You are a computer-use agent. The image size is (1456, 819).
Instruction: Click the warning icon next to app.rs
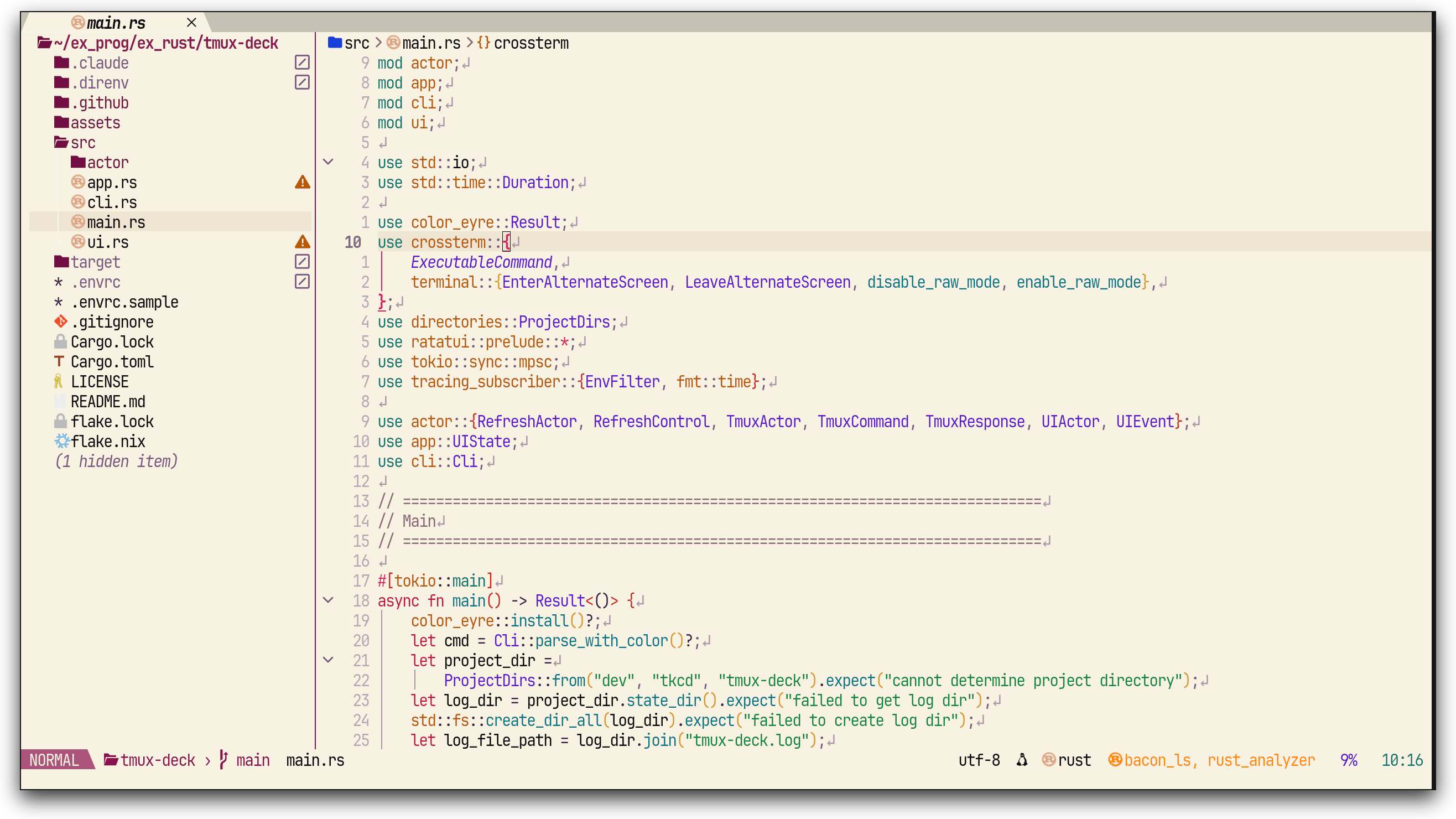click(x=303, y=182)
